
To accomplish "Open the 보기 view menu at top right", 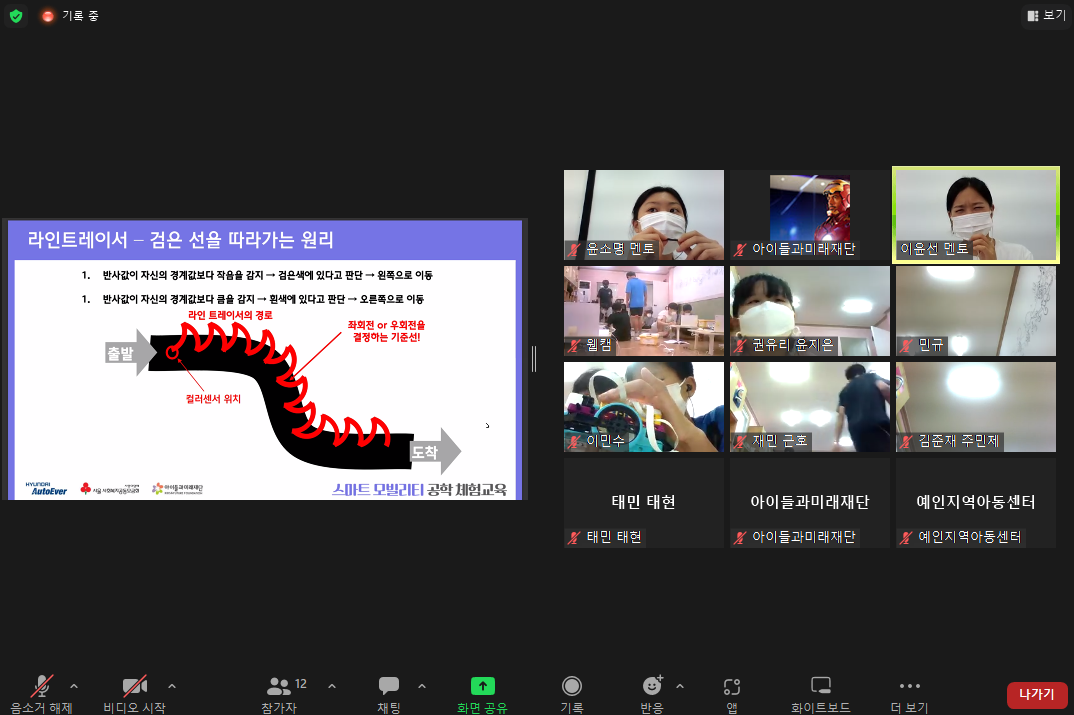I will click(1046, 16).
